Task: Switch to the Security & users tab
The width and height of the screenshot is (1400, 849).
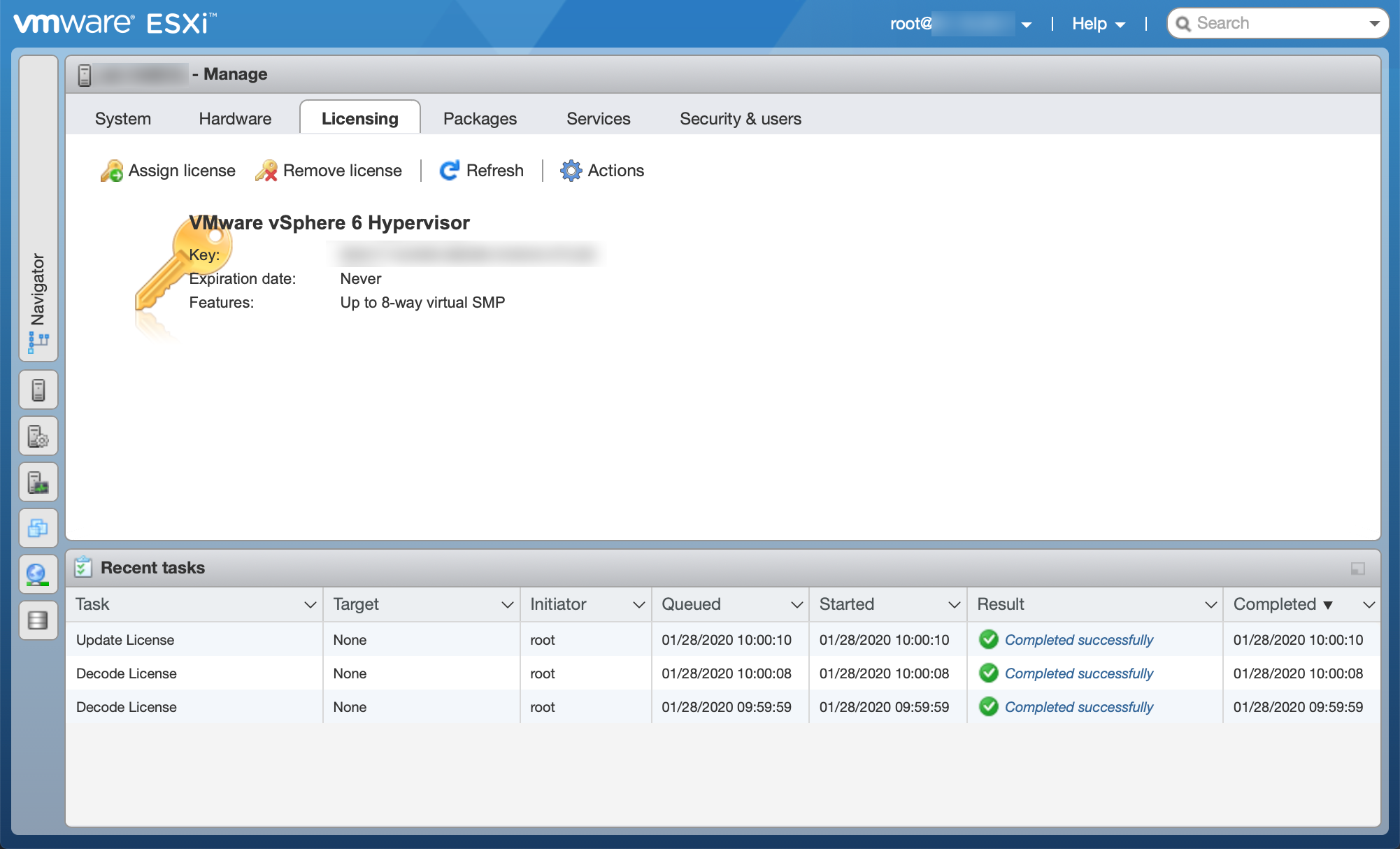Action: 740,119
